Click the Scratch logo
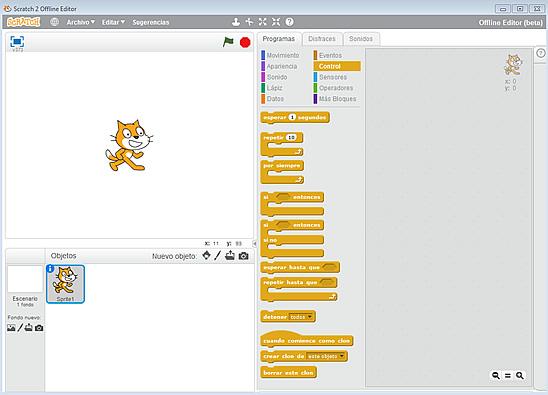 pyautogui.click(x=23, y=22)
